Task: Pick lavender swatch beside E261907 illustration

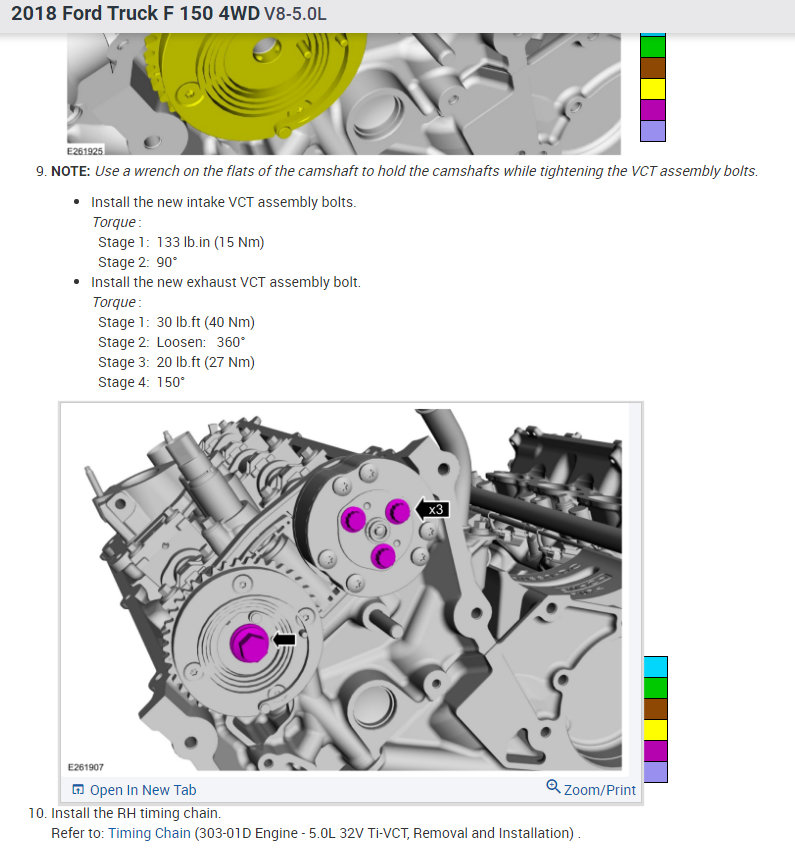Action: pos(655,772)
